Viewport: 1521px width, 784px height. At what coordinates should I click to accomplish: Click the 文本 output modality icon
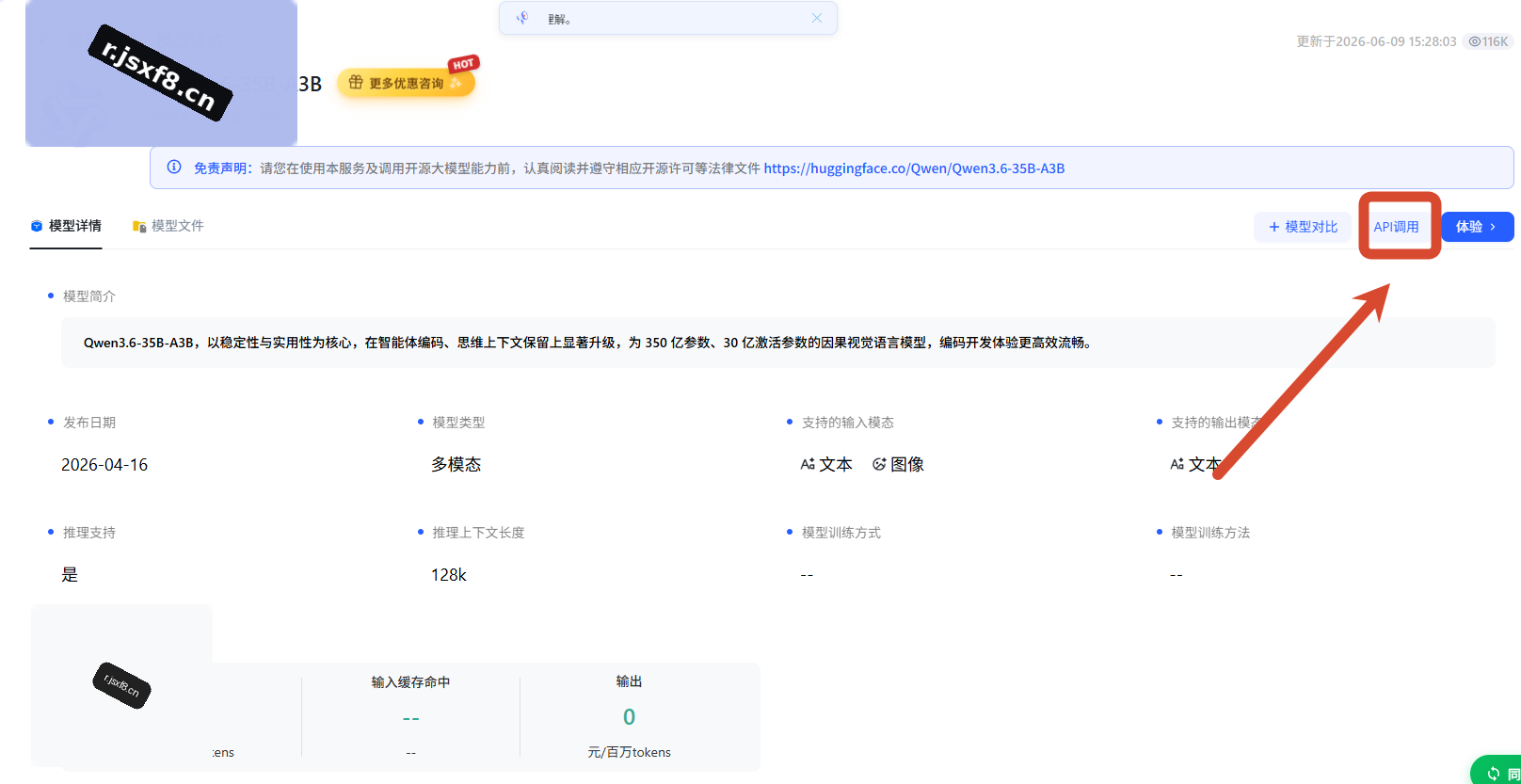(1177, 464)
